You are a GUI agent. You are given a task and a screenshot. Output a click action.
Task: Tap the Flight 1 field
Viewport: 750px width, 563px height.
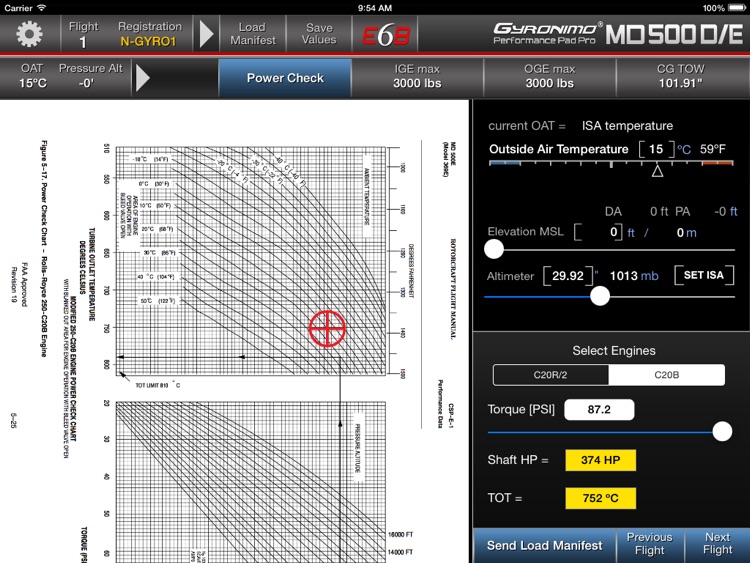pyautogui.click(x=83, y=34)
